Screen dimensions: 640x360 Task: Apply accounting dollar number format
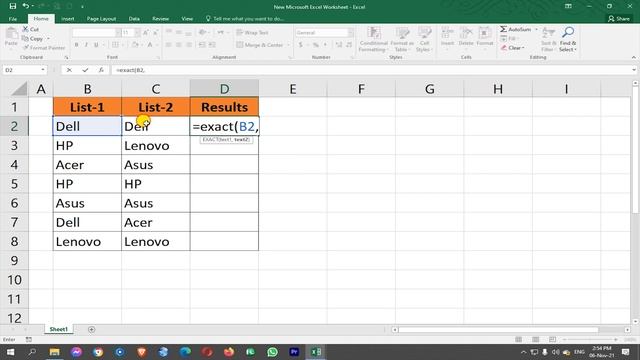(301, 45)
